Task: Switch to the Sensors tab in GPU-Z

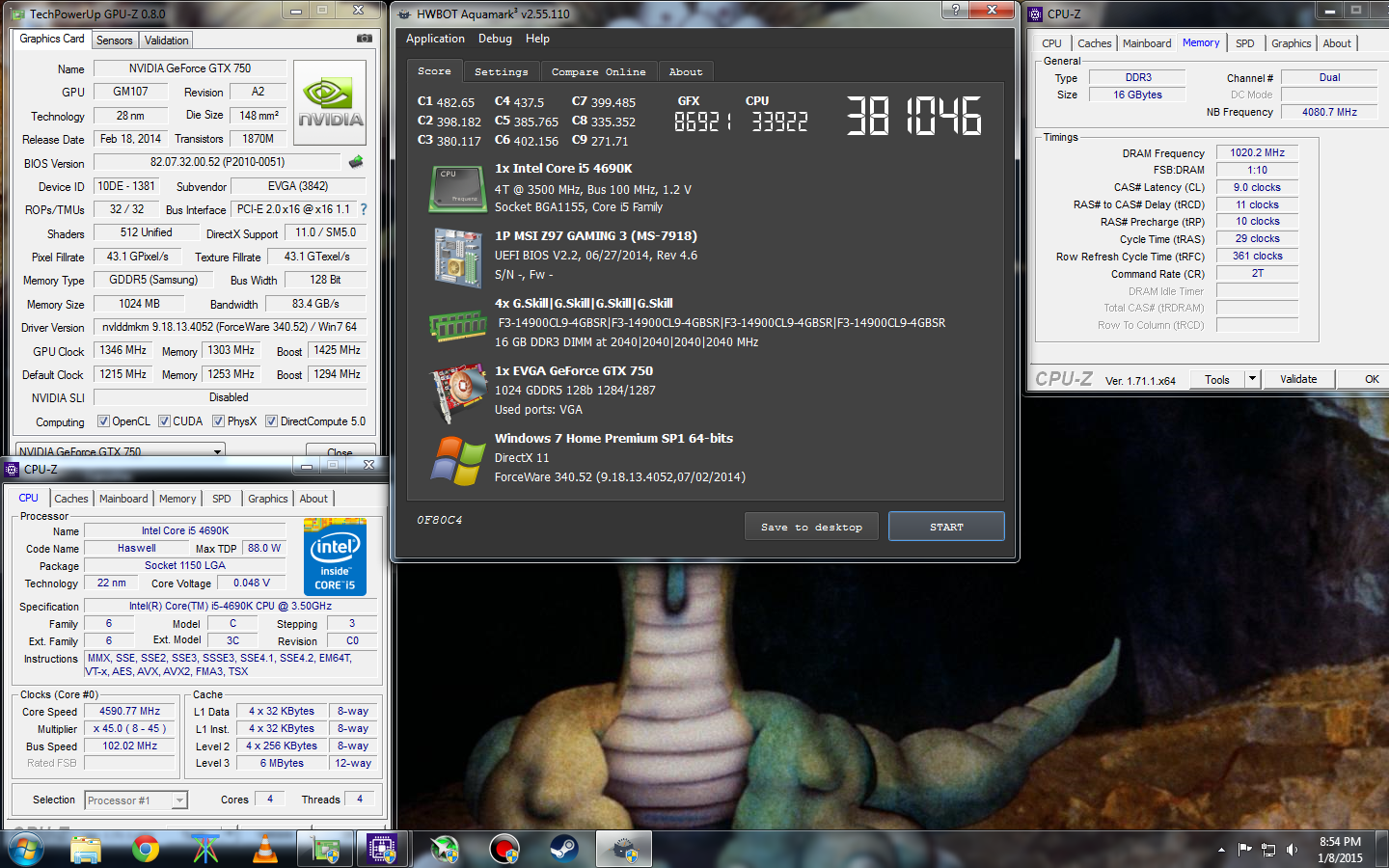Action: 115,41
